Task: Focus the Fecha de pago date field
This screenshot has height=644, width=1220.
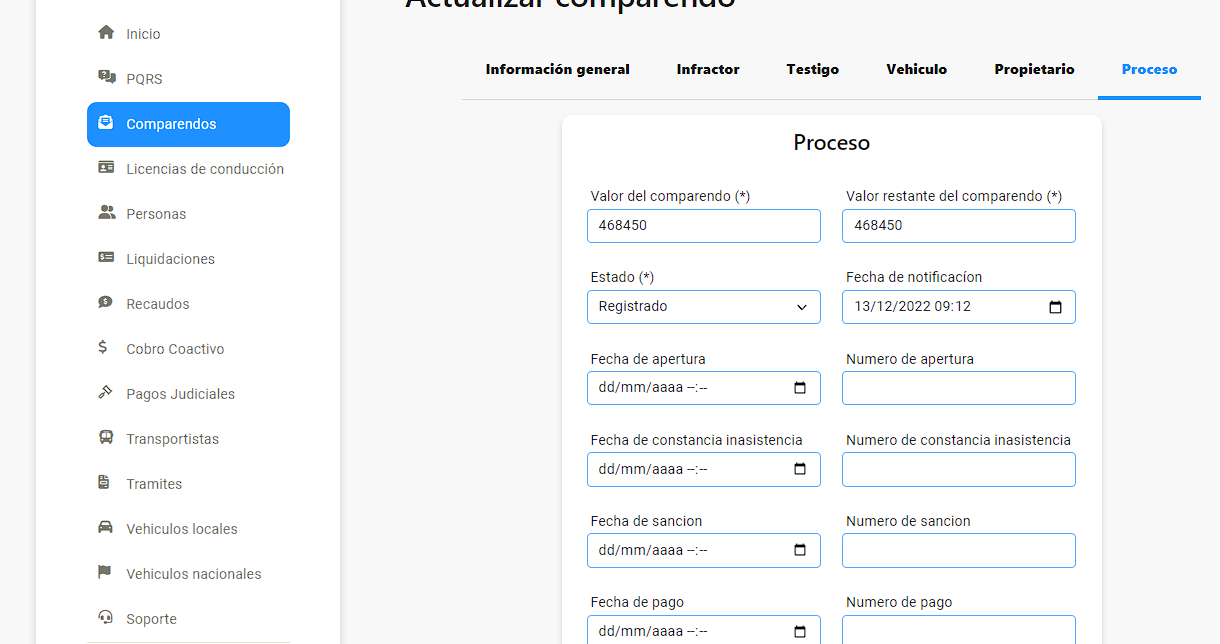Action: pyautogui.click(x=704, y=630)
